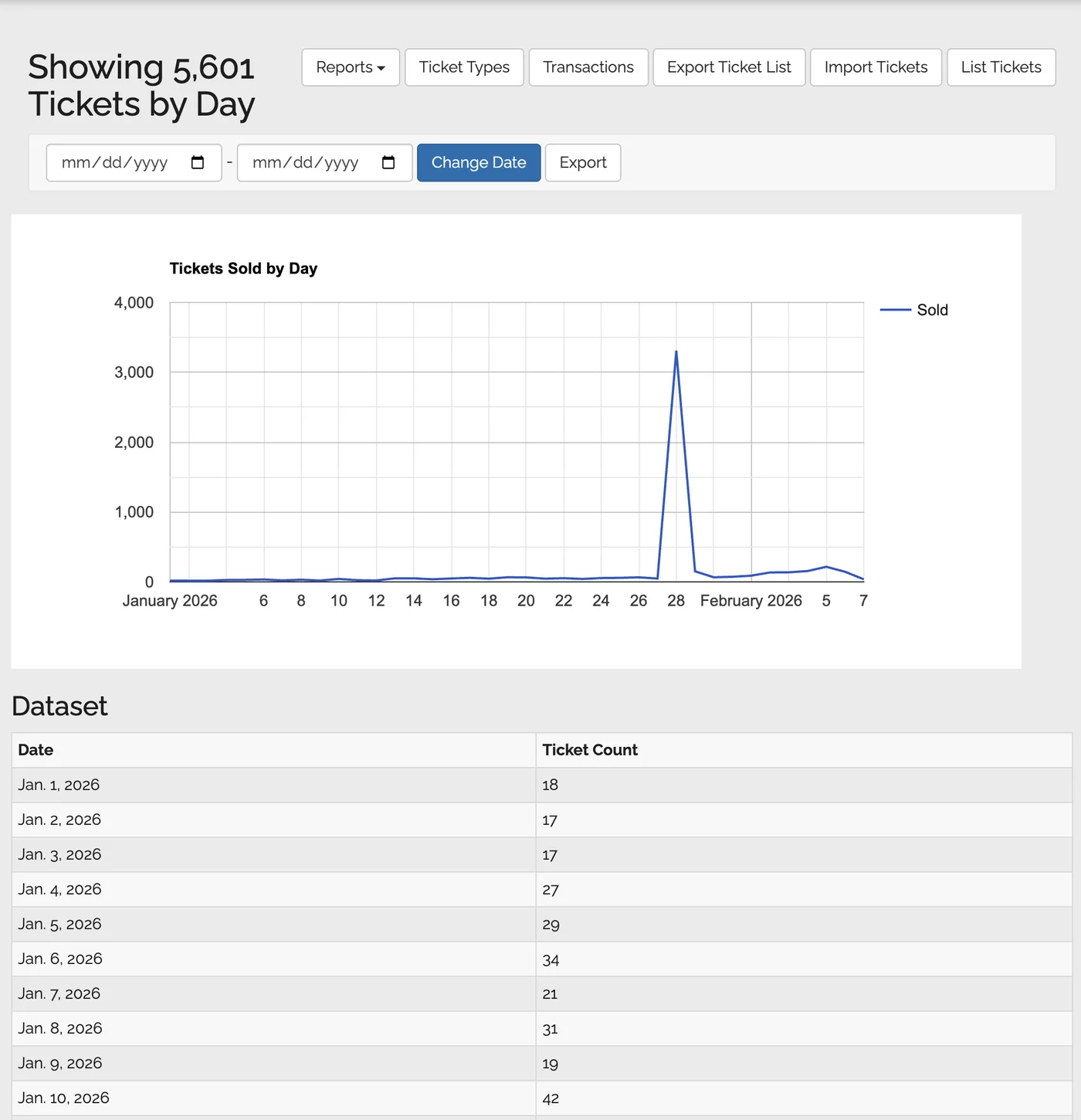1081x1120 pixels.
Task: Open List Tickets page
Action: 1001,67
